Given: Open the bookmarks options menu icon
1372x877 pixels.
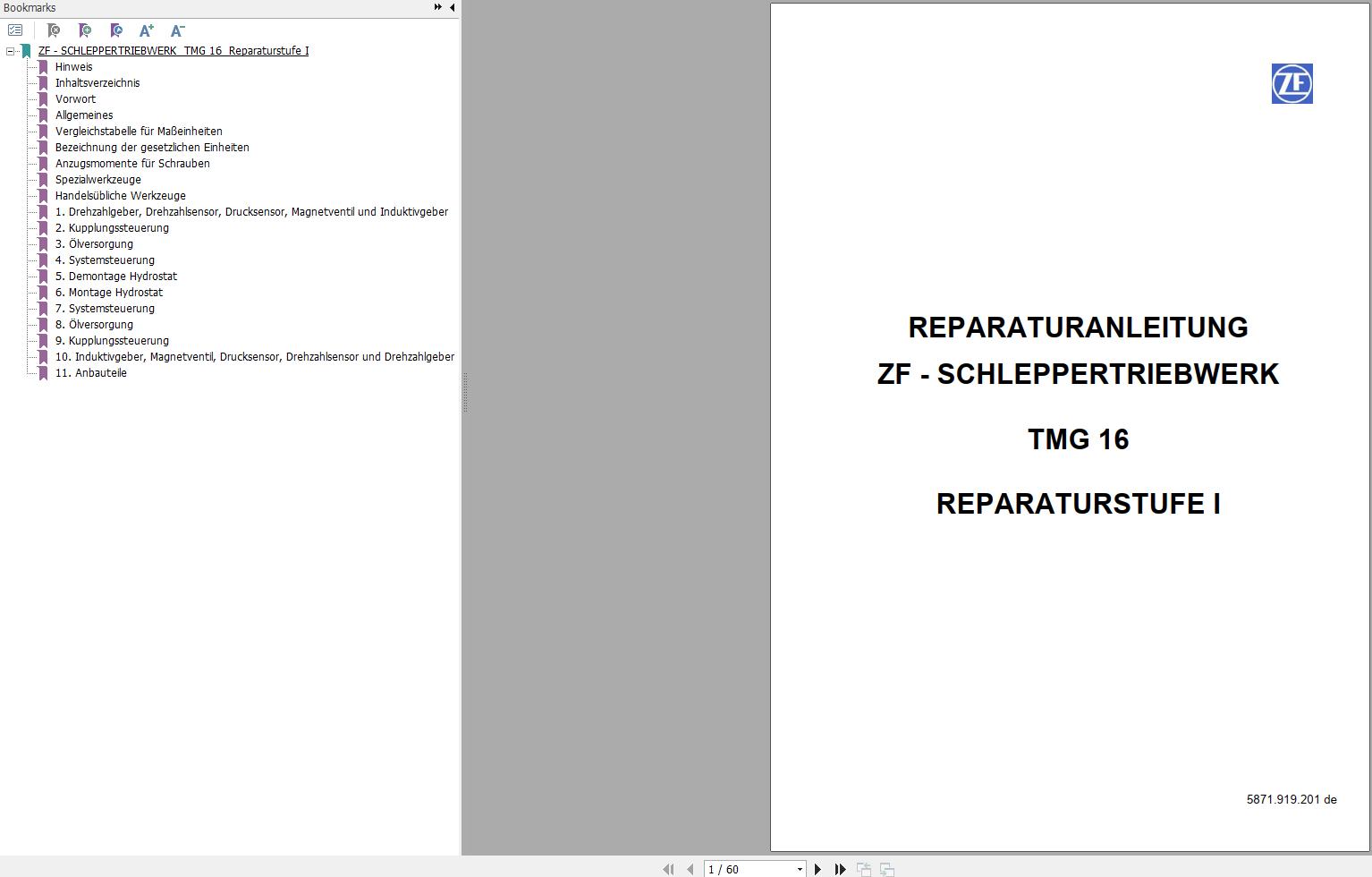Looking at the screenshot, I should point(15,30).
